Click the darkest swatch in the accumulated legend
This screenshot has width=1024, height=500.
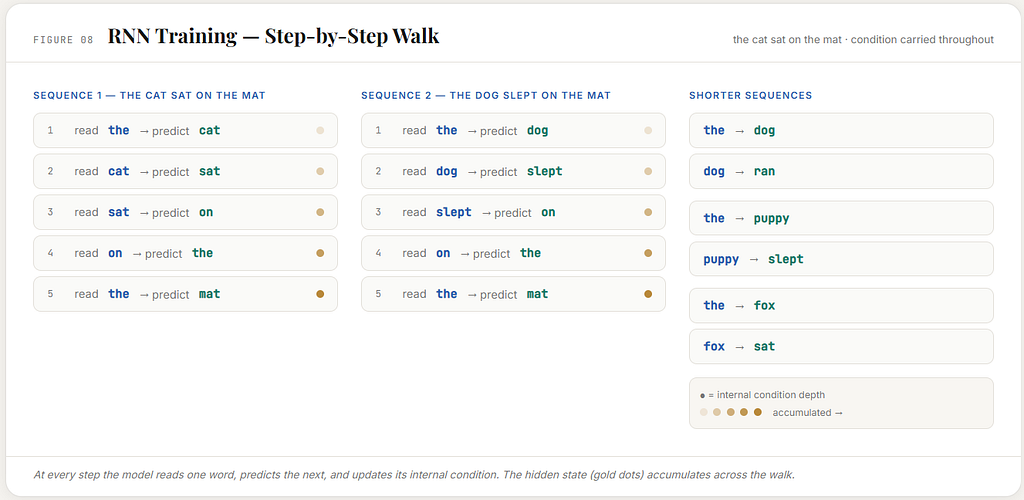758,412
